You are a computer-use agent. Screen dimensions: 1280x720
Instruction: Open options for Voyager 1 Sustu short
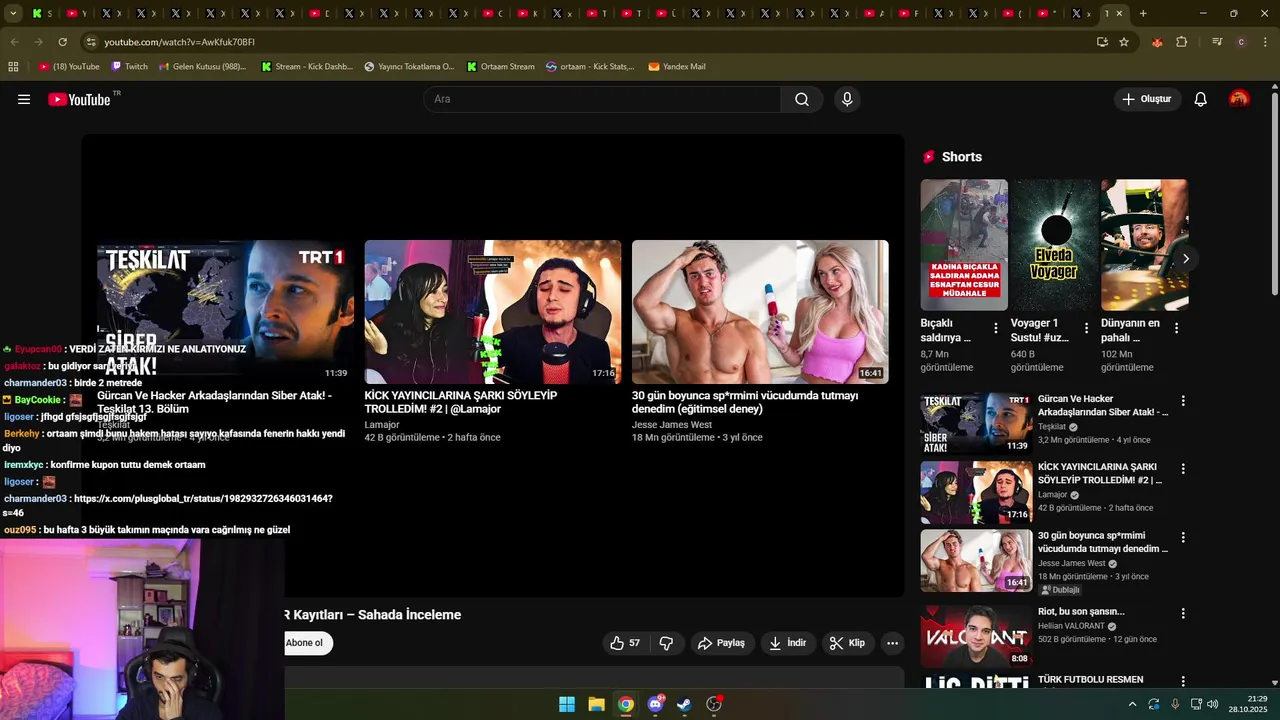1086,328
